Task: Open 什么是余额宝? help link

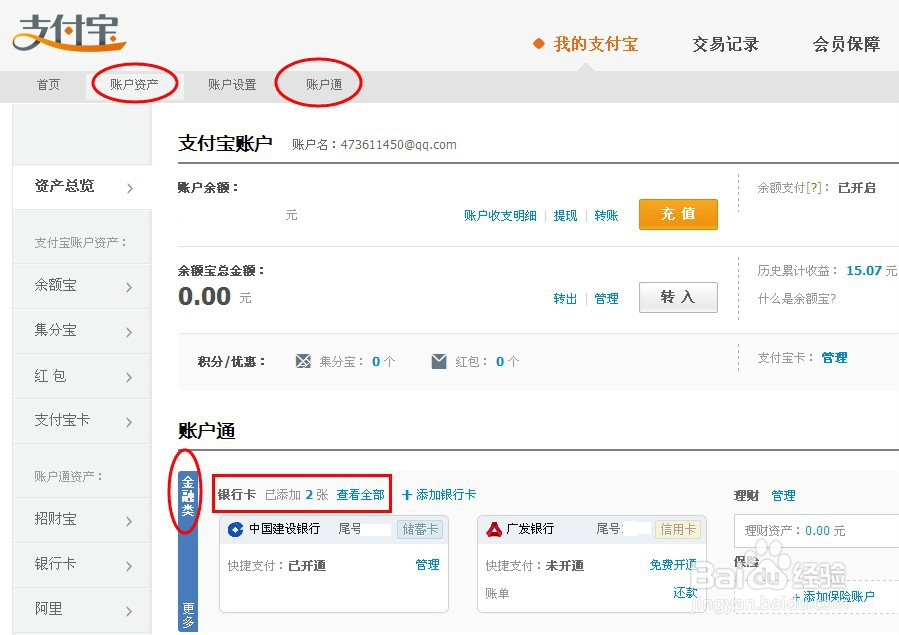Action: pyautogui.click(x=796, y=299)
